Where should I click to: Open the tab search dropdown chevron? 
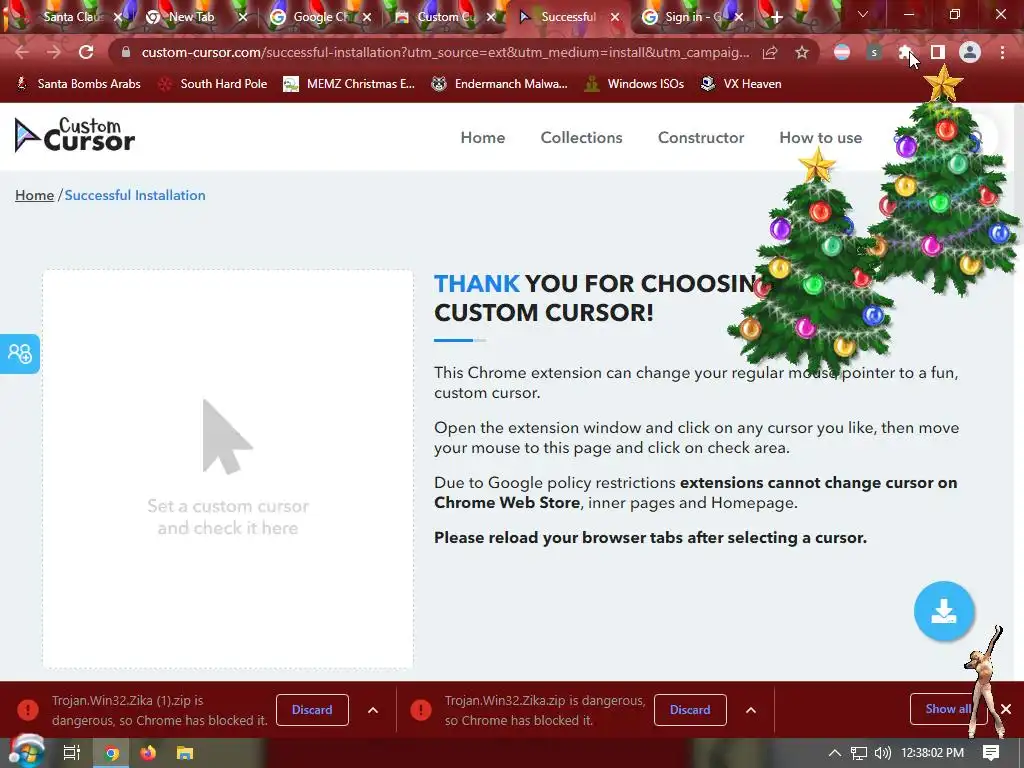tap(863, 14)
